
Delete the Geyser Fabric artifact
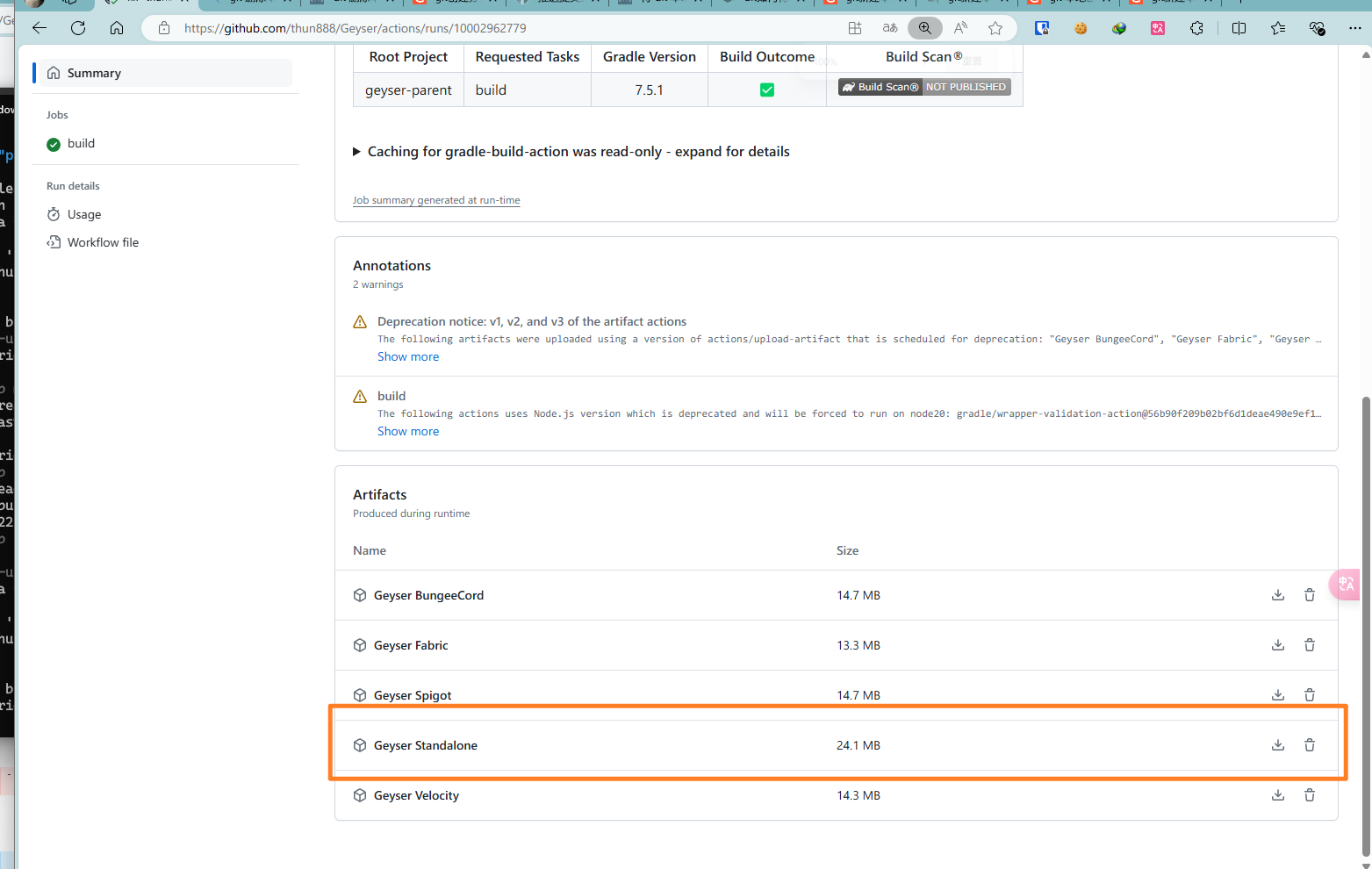(x=1310, y=645)
